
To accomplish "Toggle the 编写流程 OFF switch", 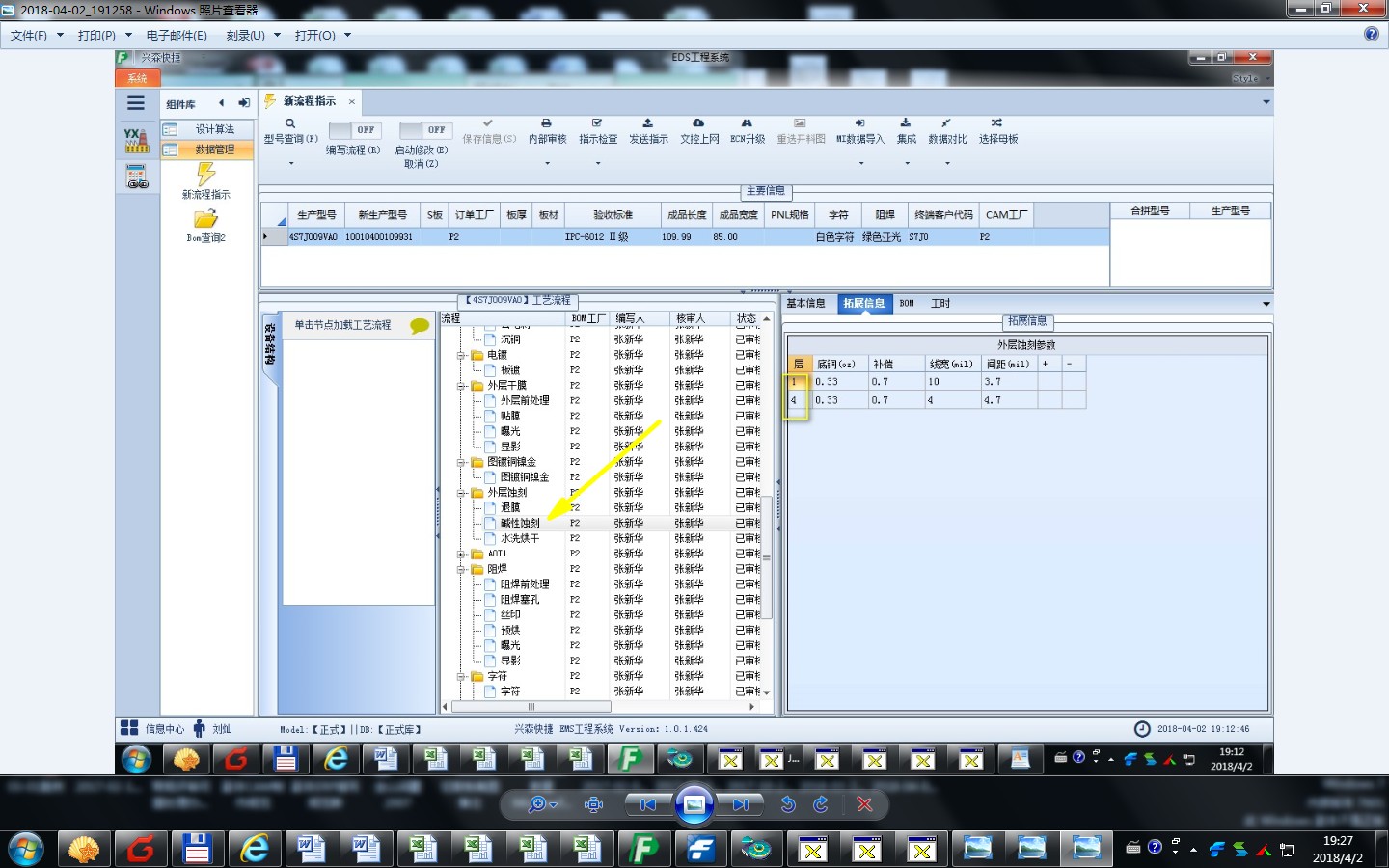I will pos(355,129).
